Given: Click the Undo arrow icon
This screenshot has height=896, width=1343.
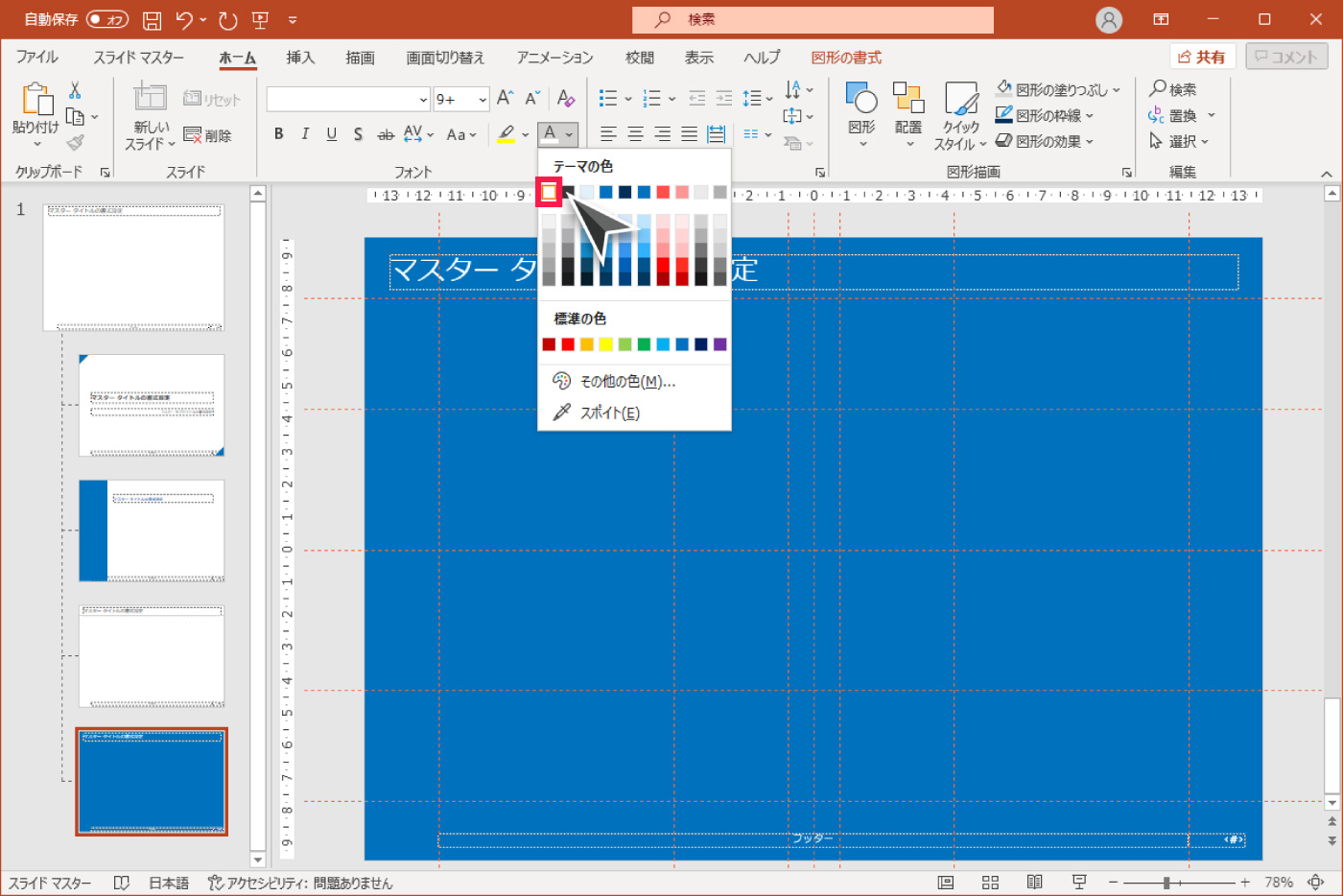Looking at the screenshot, I should (x=185, y=19).
